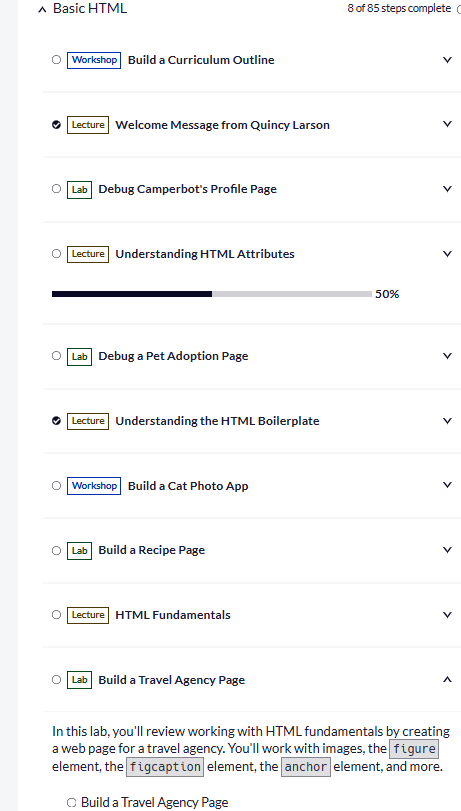Open the Build a Travel Agency Page step link
The width and height of the screenshot is (461, 811).
pos(154,803)
